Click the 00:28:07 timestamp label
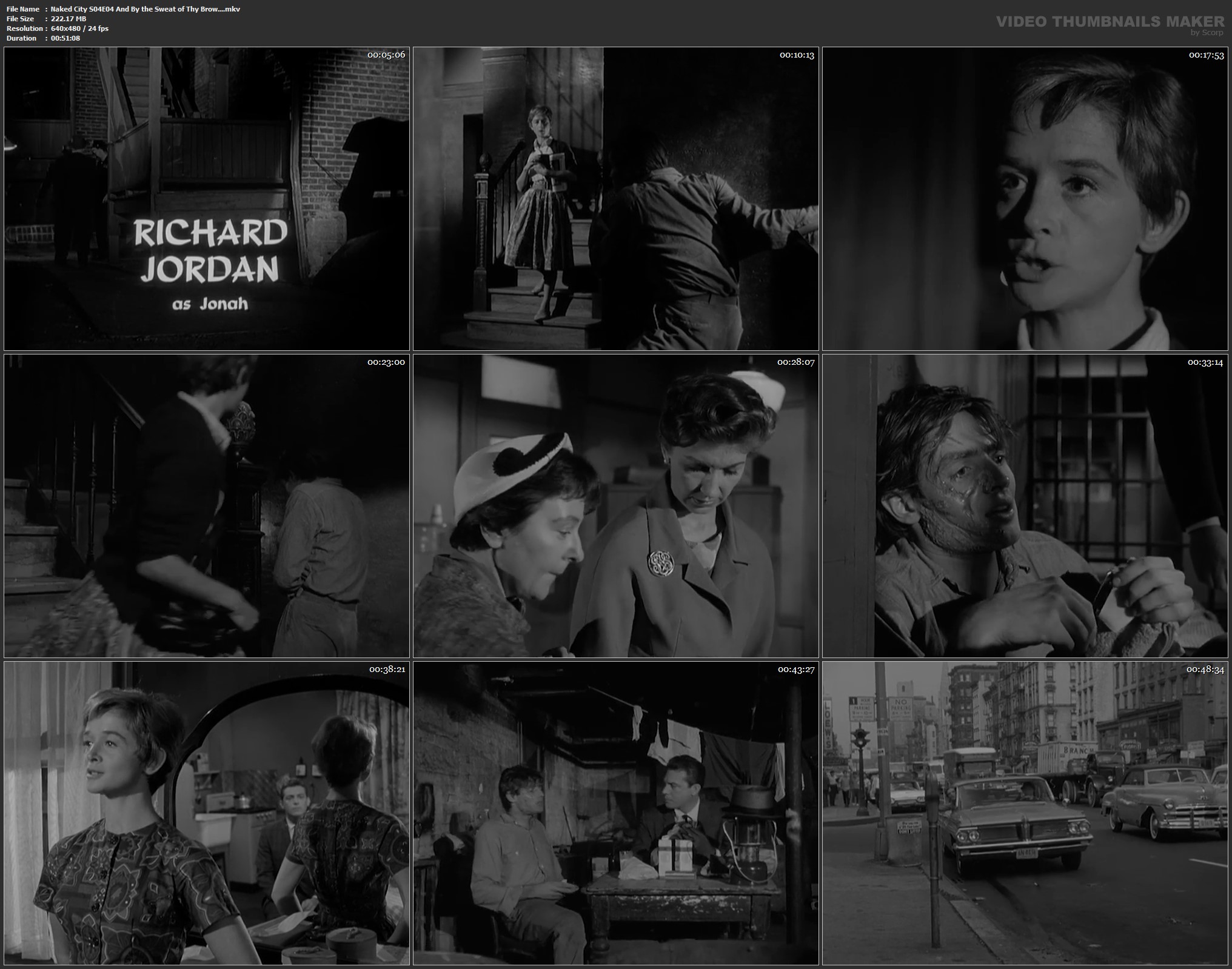 795,362
